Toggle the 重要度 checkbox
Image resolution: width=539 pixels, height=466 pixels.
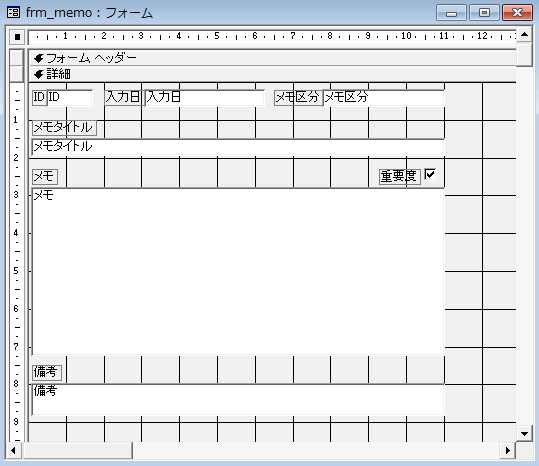pyautogui.click(x=430, y=174)
